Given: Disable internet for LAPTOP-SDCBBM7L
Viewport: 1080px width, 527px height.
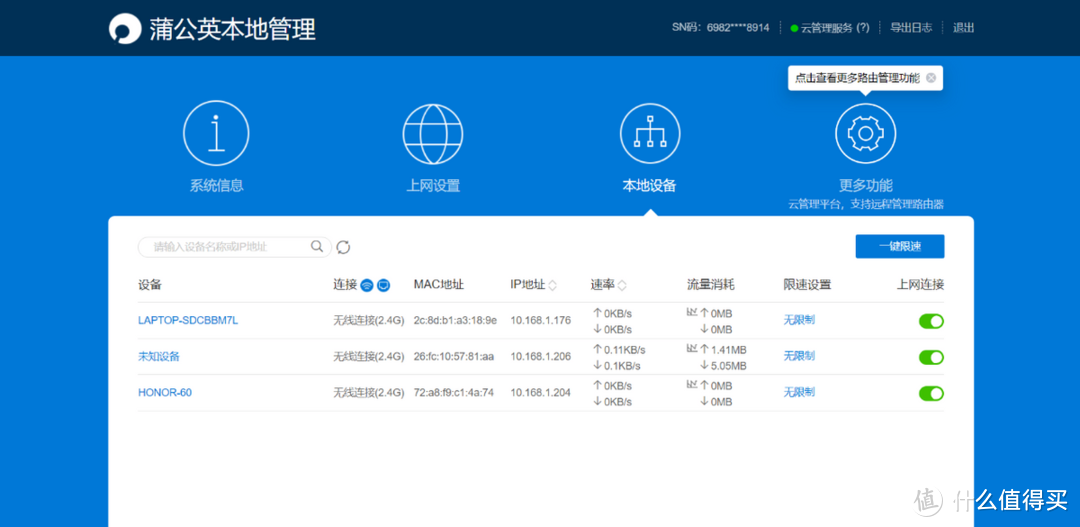Looking at the screenshot, I should pos(931,321).
